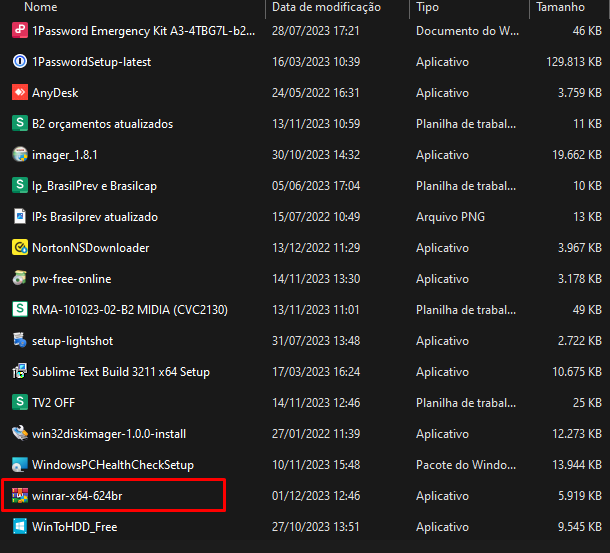Click the RMA-101023-02-B2 MIDIA spreadsheet icon
This screenshot has height=553, width=610.
click(20, 309)
